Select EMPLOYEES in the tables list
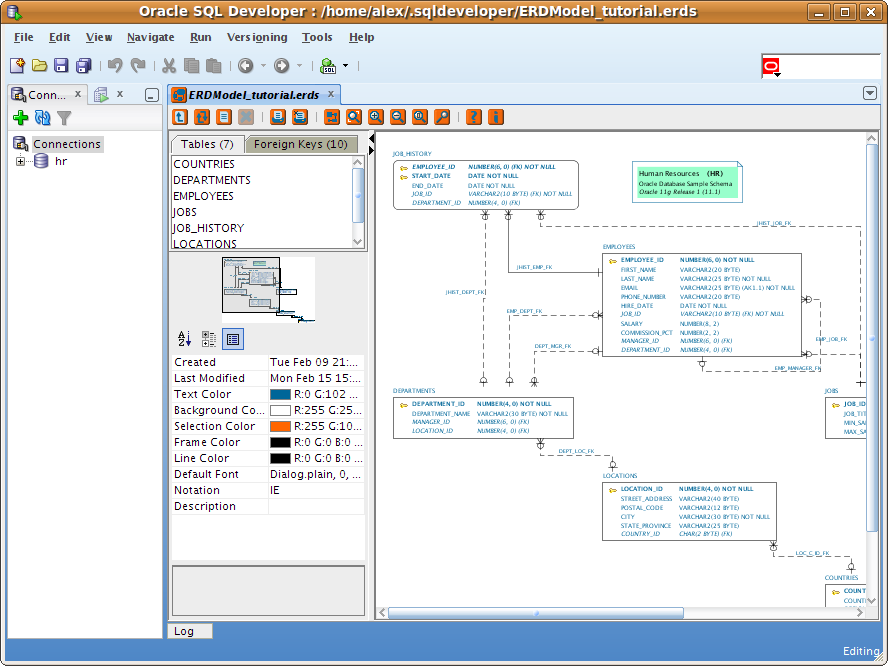 pyautogui.click(x=203, y=196)
